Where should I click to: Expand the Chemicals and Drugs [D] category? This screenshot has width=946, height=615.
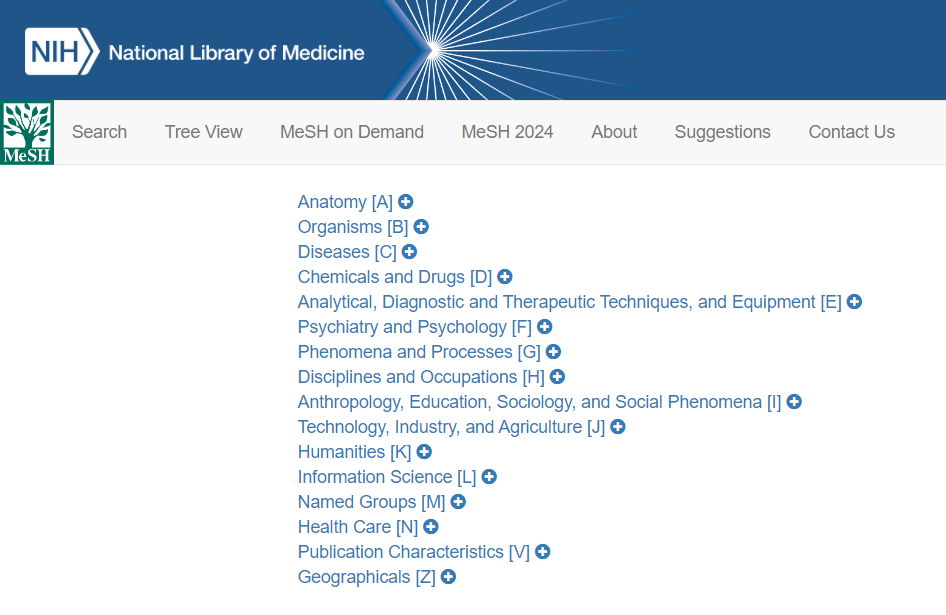click(x=505, y=276)
